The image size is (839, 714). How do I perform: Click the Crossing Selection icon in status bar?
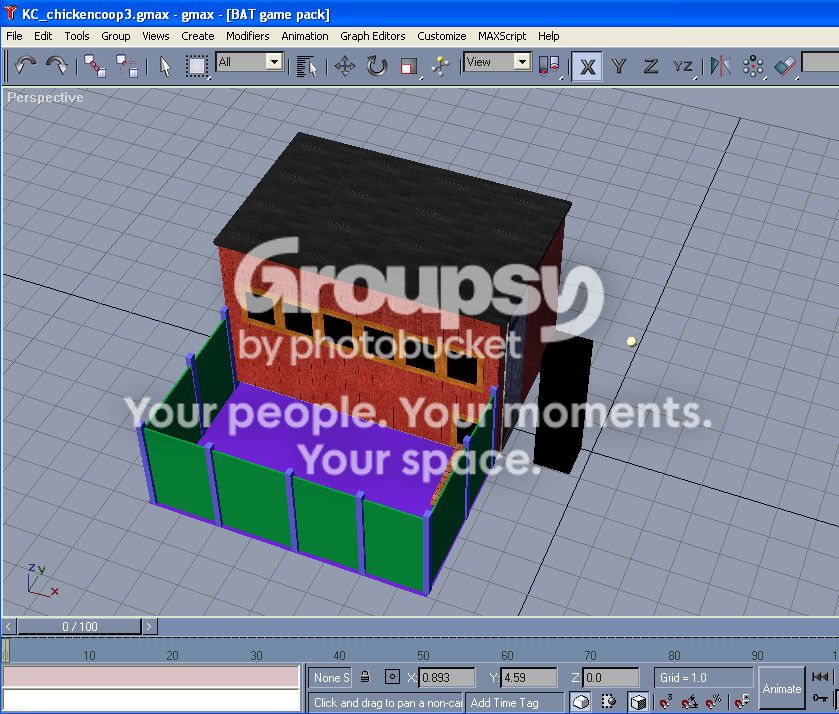[609, 702]
